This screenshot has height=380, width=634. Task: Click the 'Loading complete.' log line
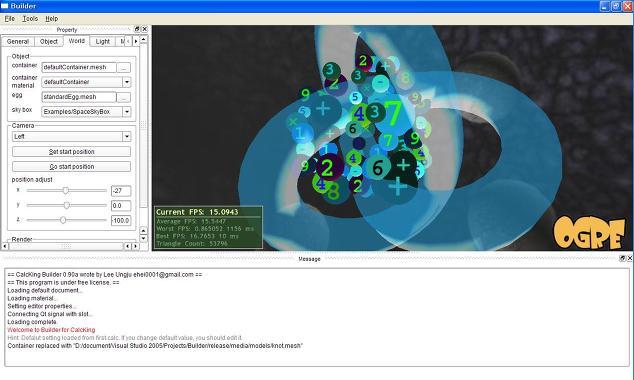point(32,322)
